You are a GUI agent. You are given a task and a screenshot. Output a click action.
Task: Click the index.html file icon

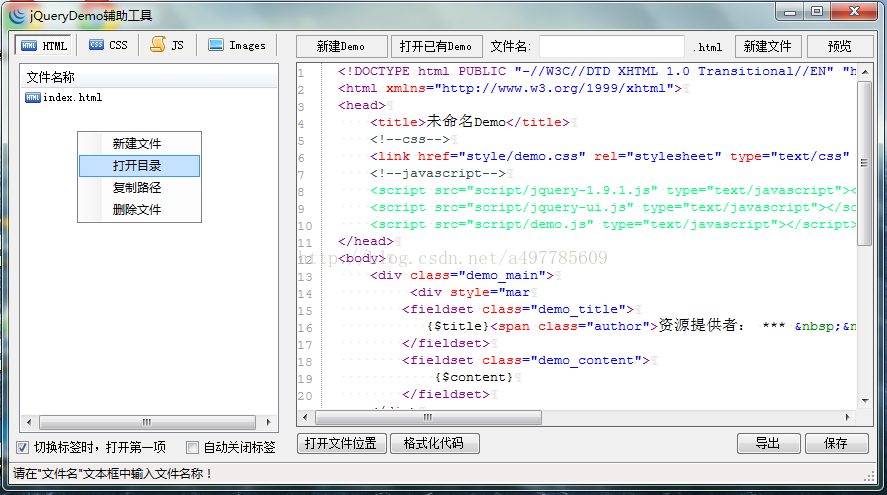click(x=33, y=97)
